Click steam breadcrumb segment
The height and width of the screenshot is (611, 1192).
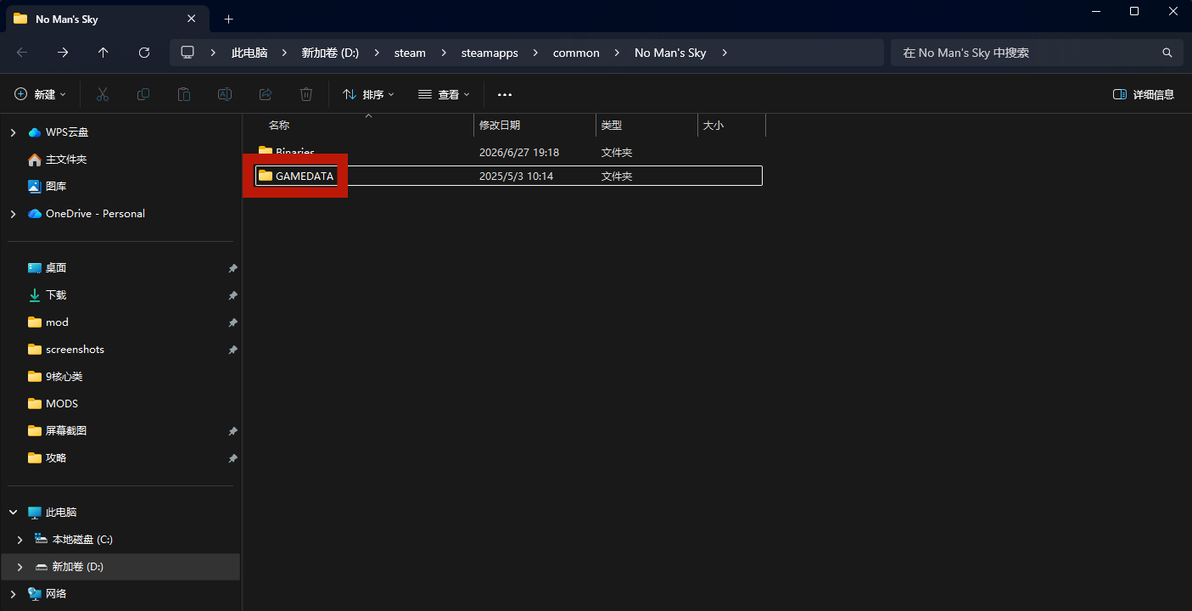(x=410, y=52)
